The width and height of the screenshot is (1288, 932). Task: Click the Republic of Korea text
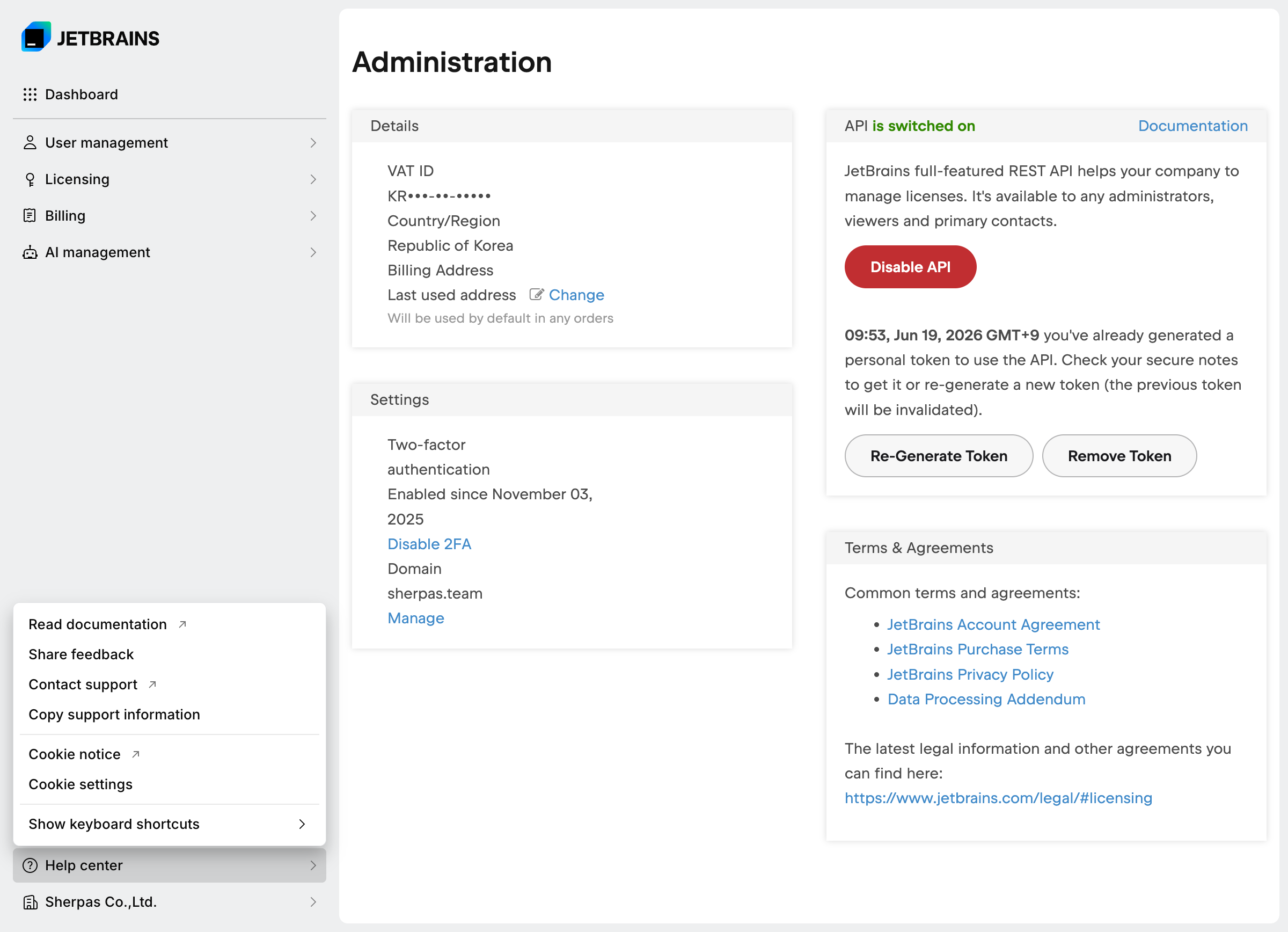[x=450, y=245]
